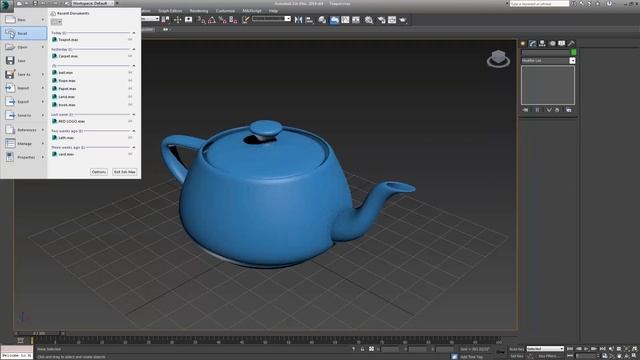Open the Rendered Frame Window icon
The width and height of the screenshot is (640, 360).
[392, 20]
